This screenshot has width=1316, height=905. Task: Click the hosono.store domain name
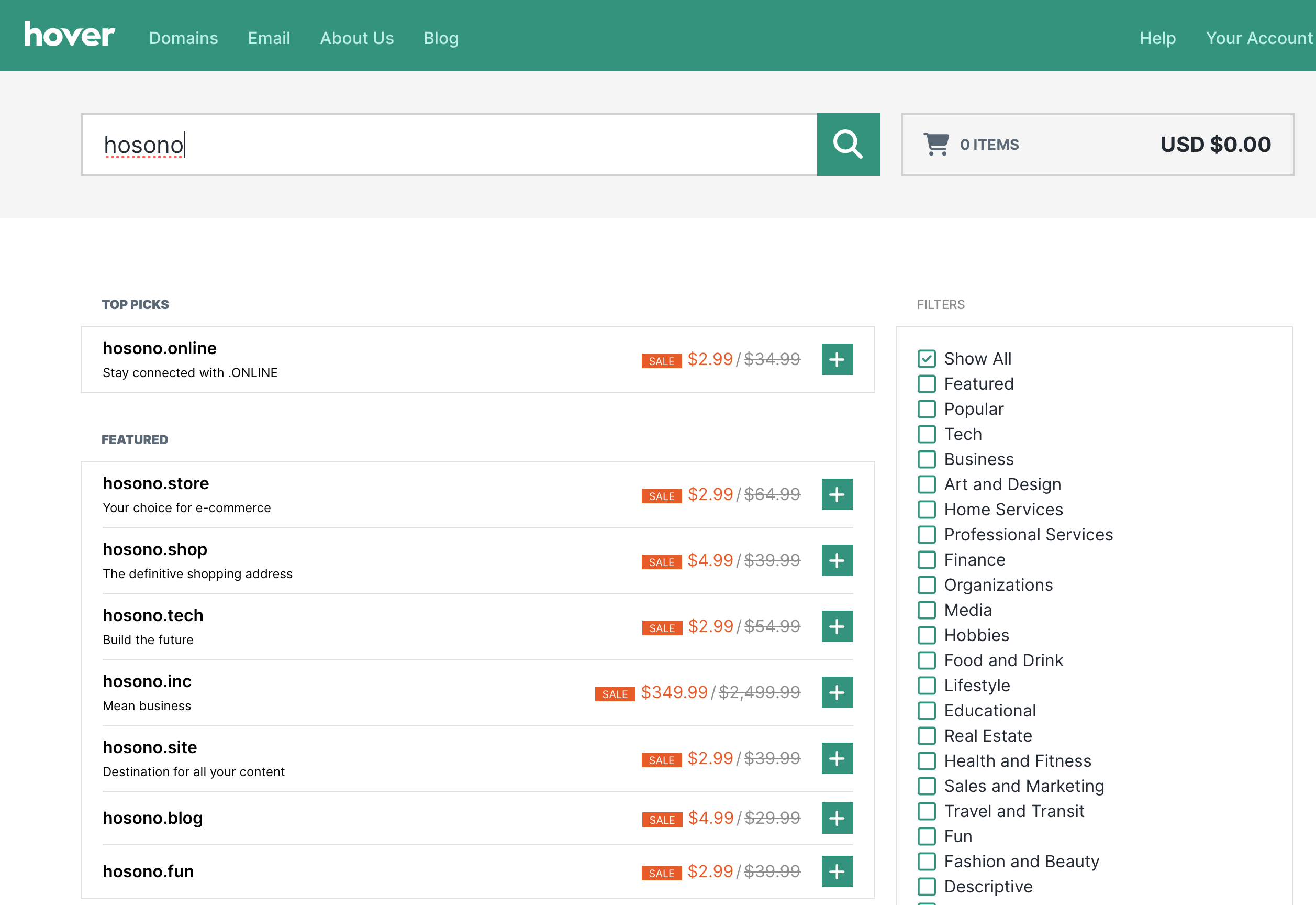(x=156, y=483)
